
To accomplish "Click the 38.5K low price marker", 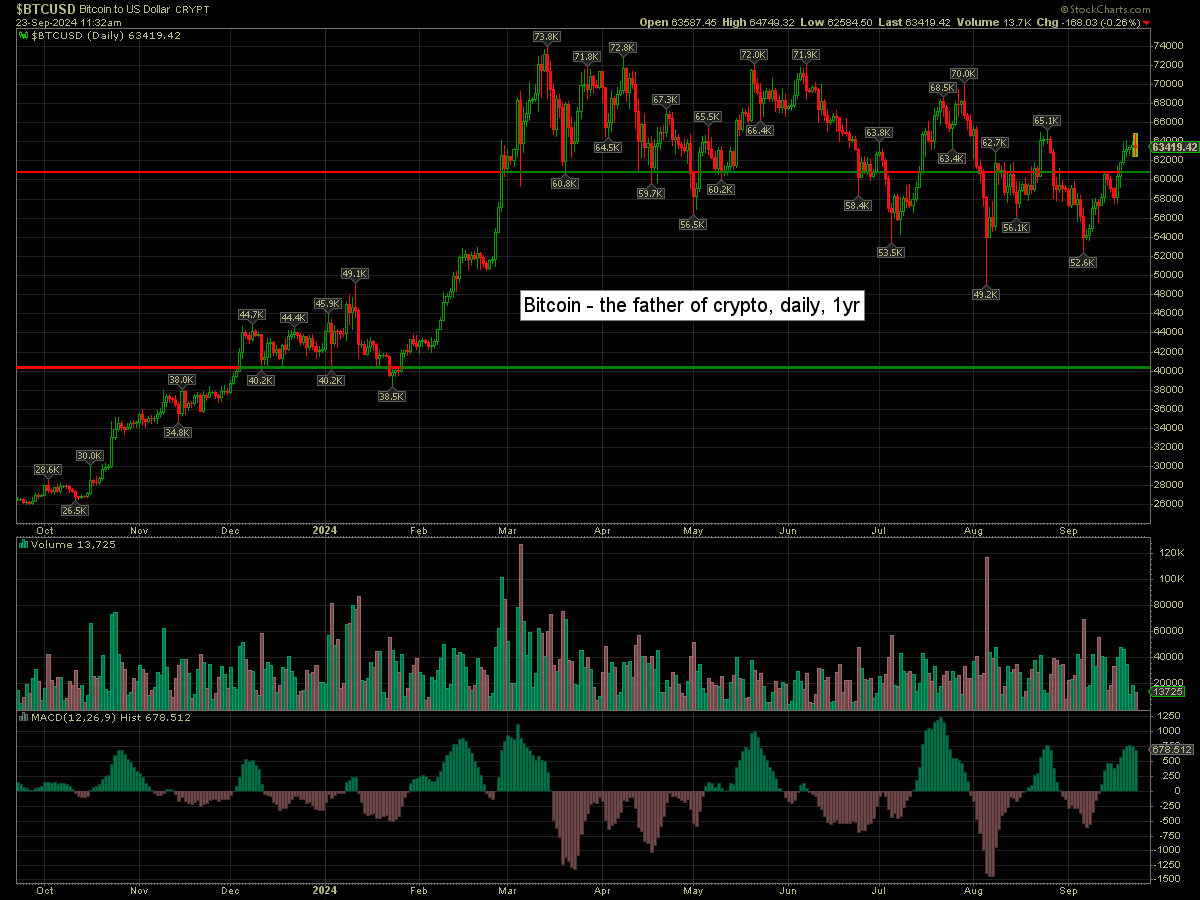I will pos(392,396).
